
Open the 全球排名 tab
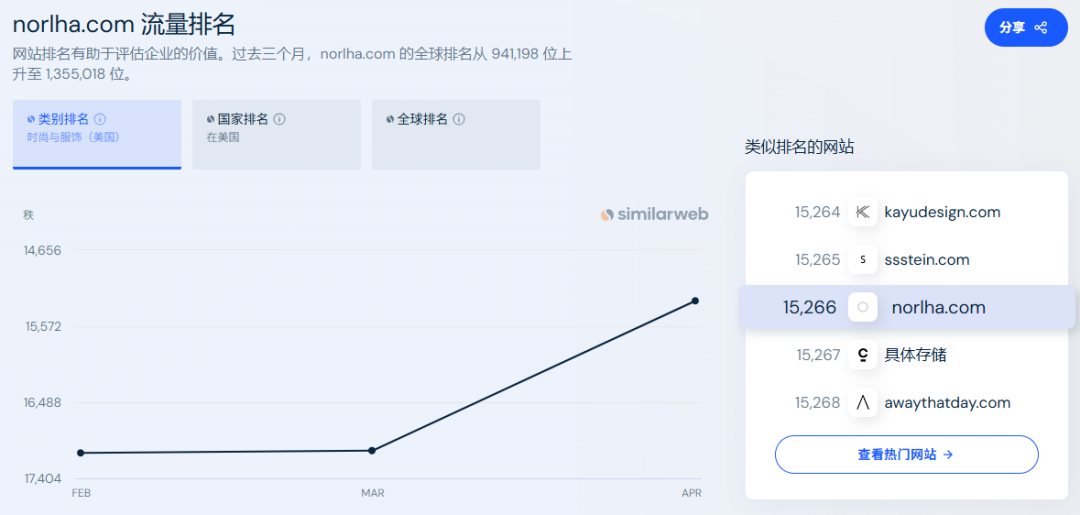point(455,134)
